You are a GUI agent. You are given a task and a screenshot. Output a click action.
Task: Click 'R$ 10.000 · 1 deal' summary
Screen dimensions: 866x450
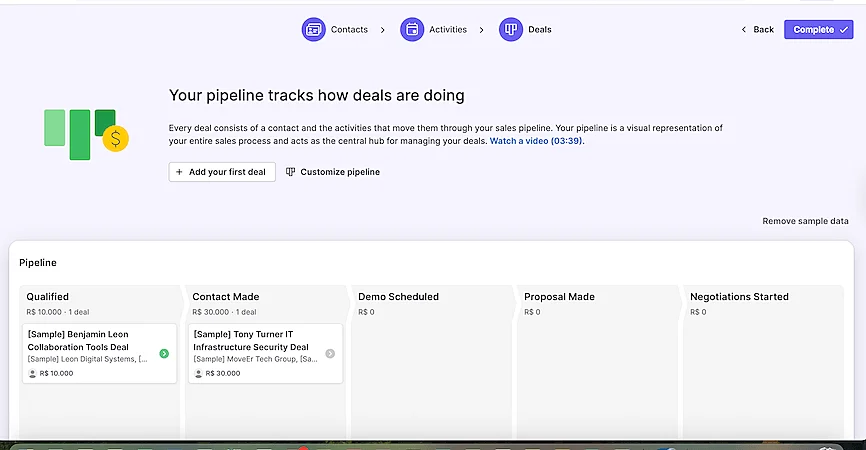pos(57,312)
